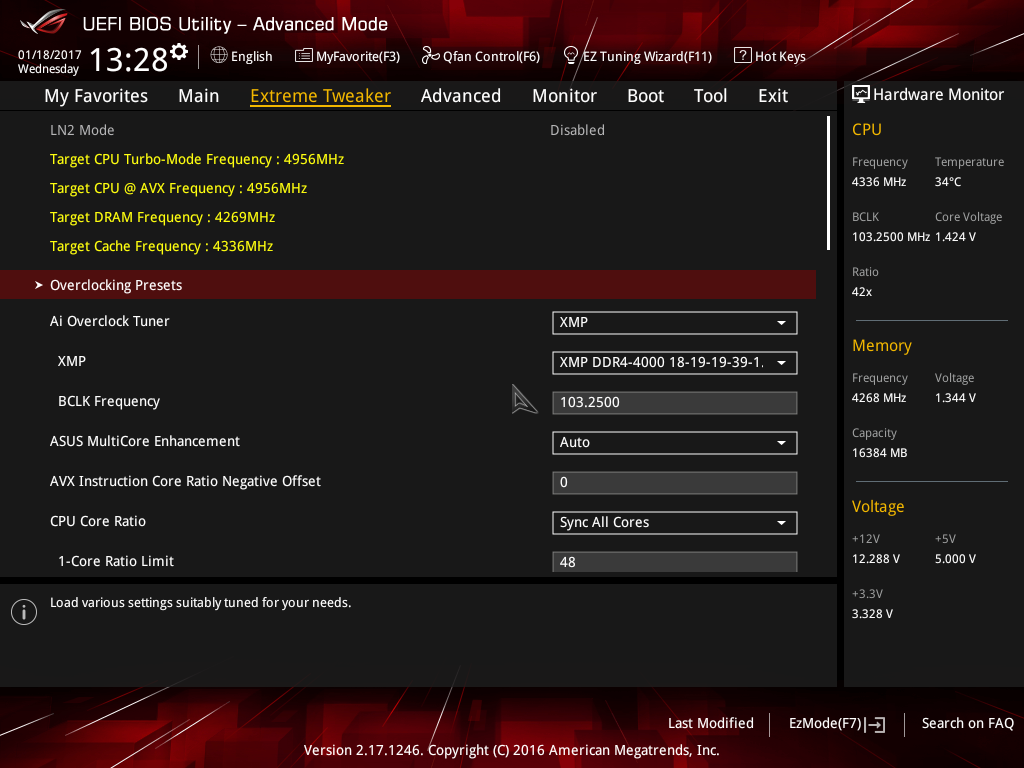This screenshot has width=1024, height=768.
Task: Click the 01/18/2017 date text
Action: click(x=50, y=55)
